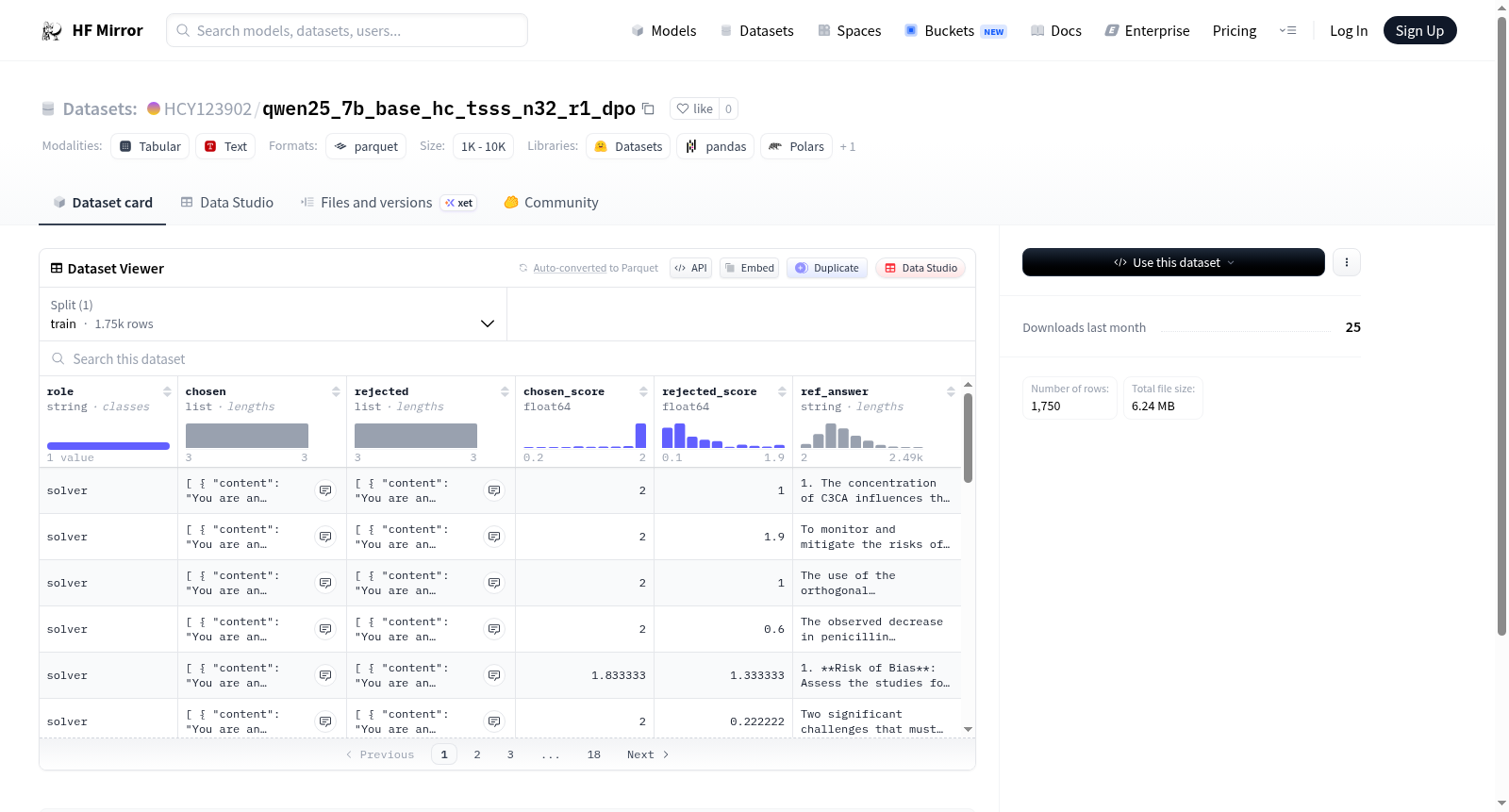
Task: Sort by the ref_answer column arrows
Action: (x=951, y=391)
